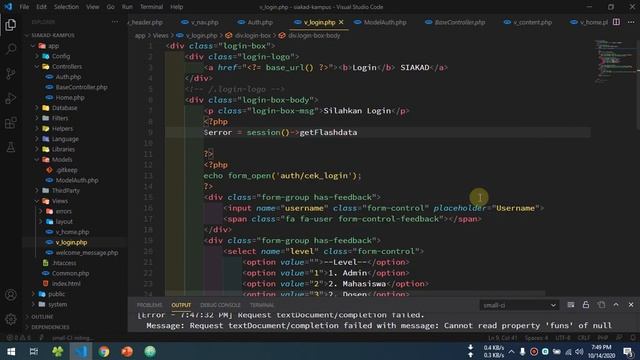Open index.html in the explorer
This screenshot has height=360, width=640.
tap(66, 284)
